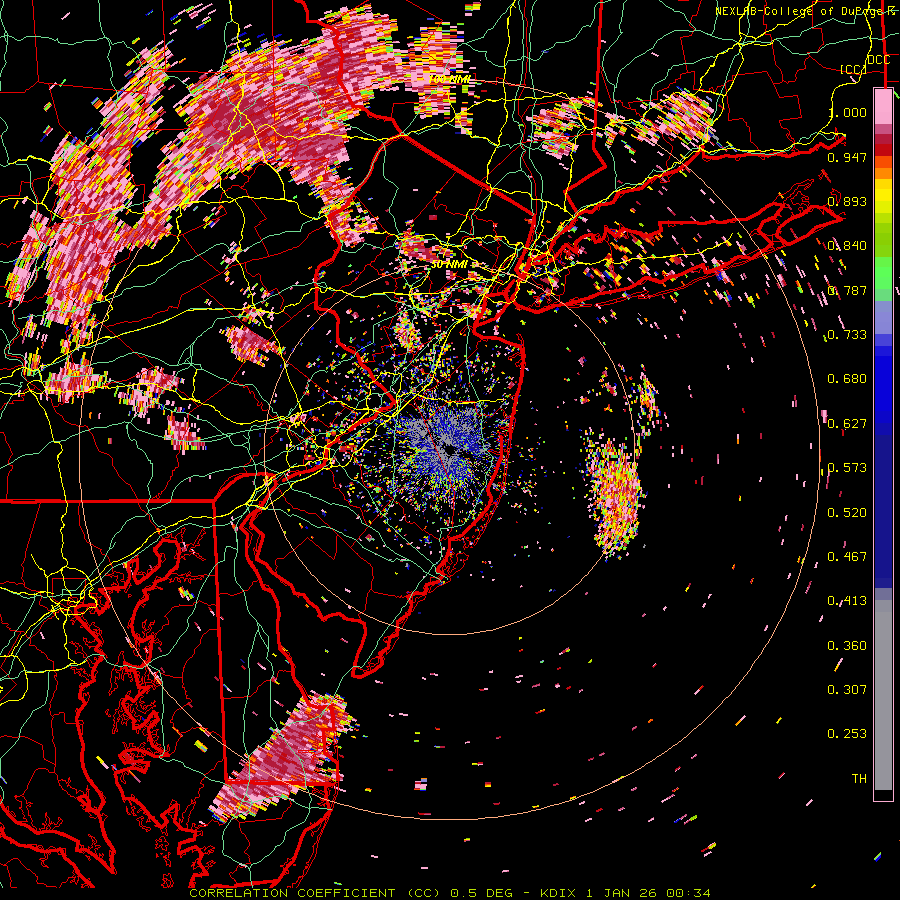Image resolution: width=900 pixels, height=900 pixels.
Task: Click the TH label at the scale bottom
Action: pyautogui.click(x=859, y=779)
